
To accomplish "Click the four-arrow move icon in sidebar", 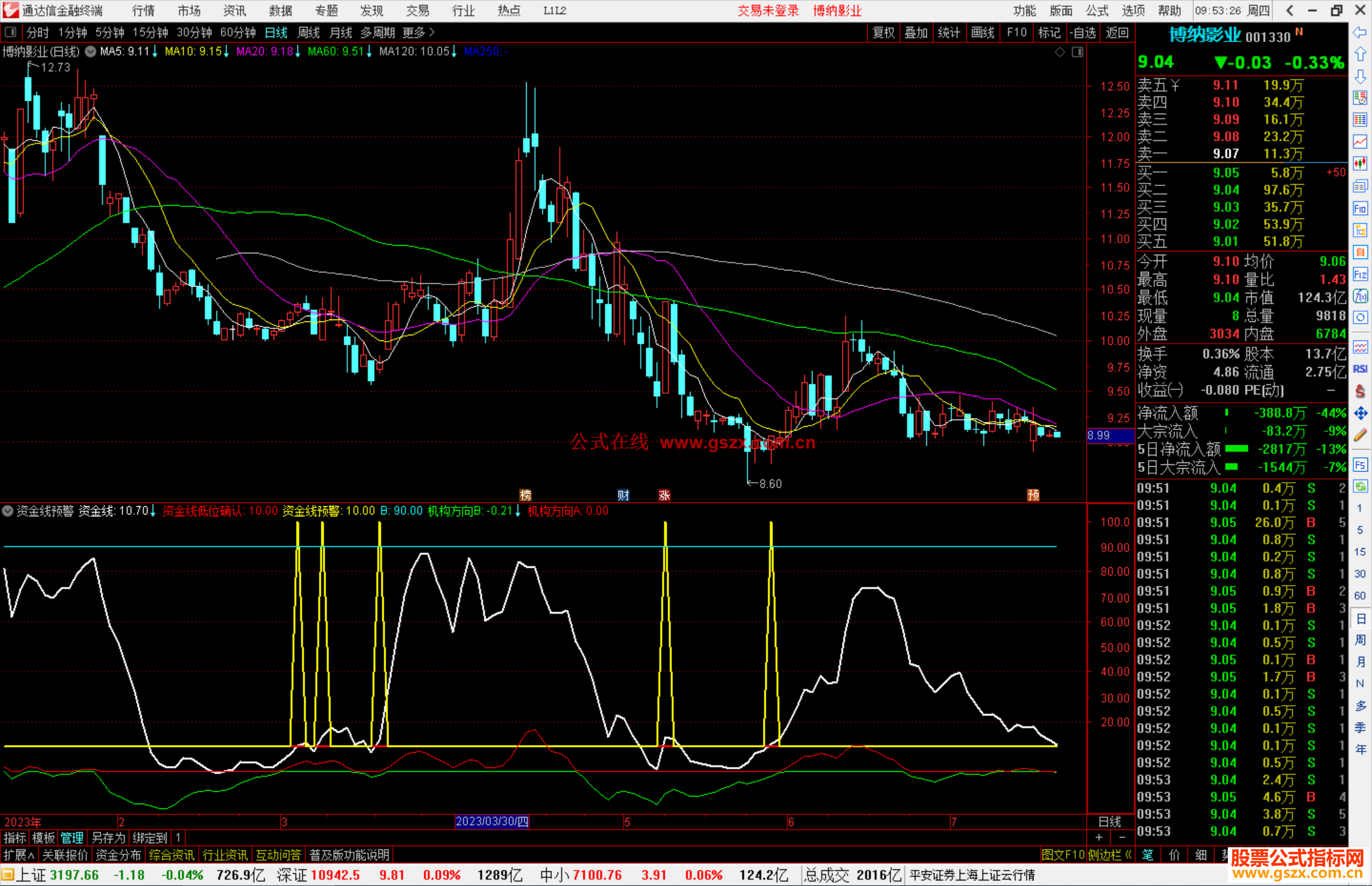I will click(1360, 413).
